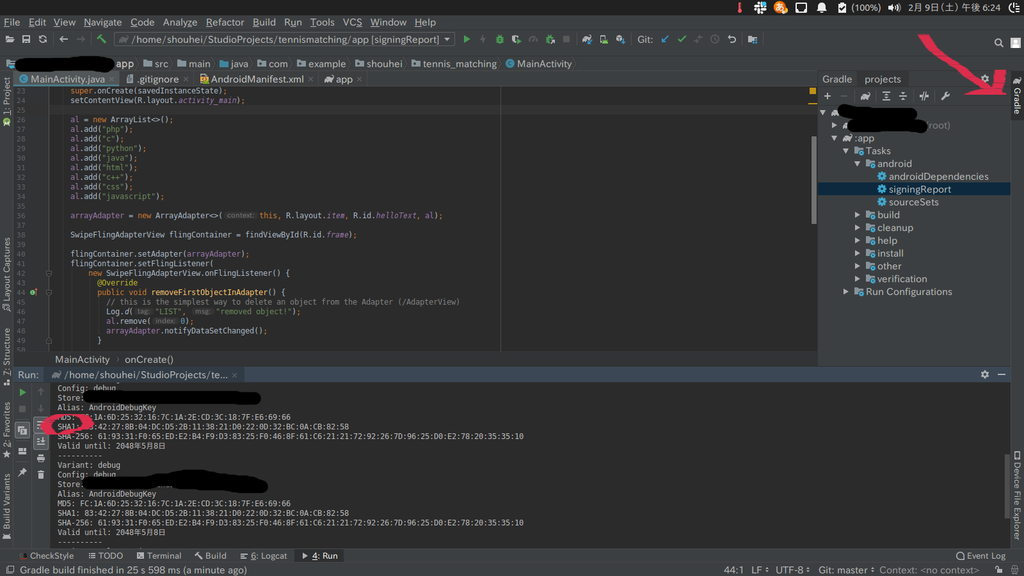Click the stop square in Run panel
The image size is (1024, 576).
22,409
